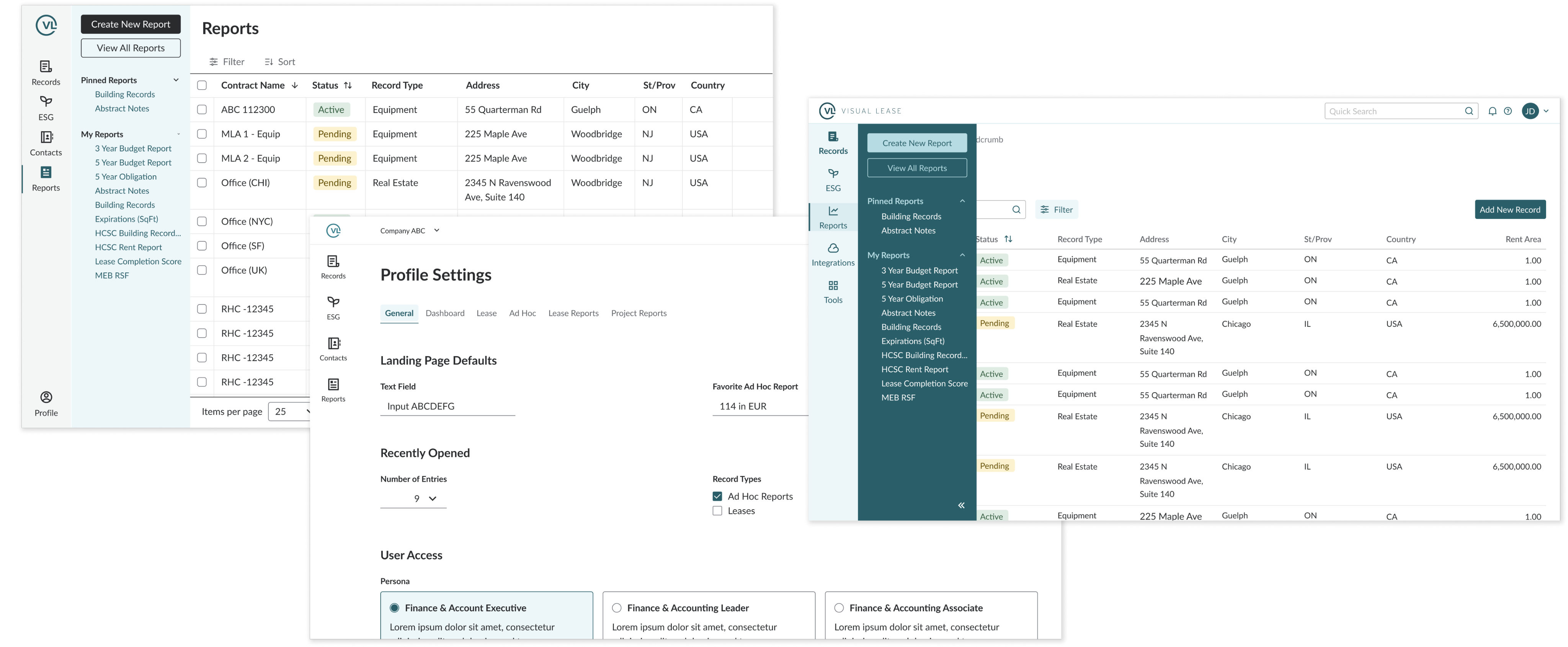Click dark Create New Report button
This screenshot has width=1568, height=647.
[130, 24]
